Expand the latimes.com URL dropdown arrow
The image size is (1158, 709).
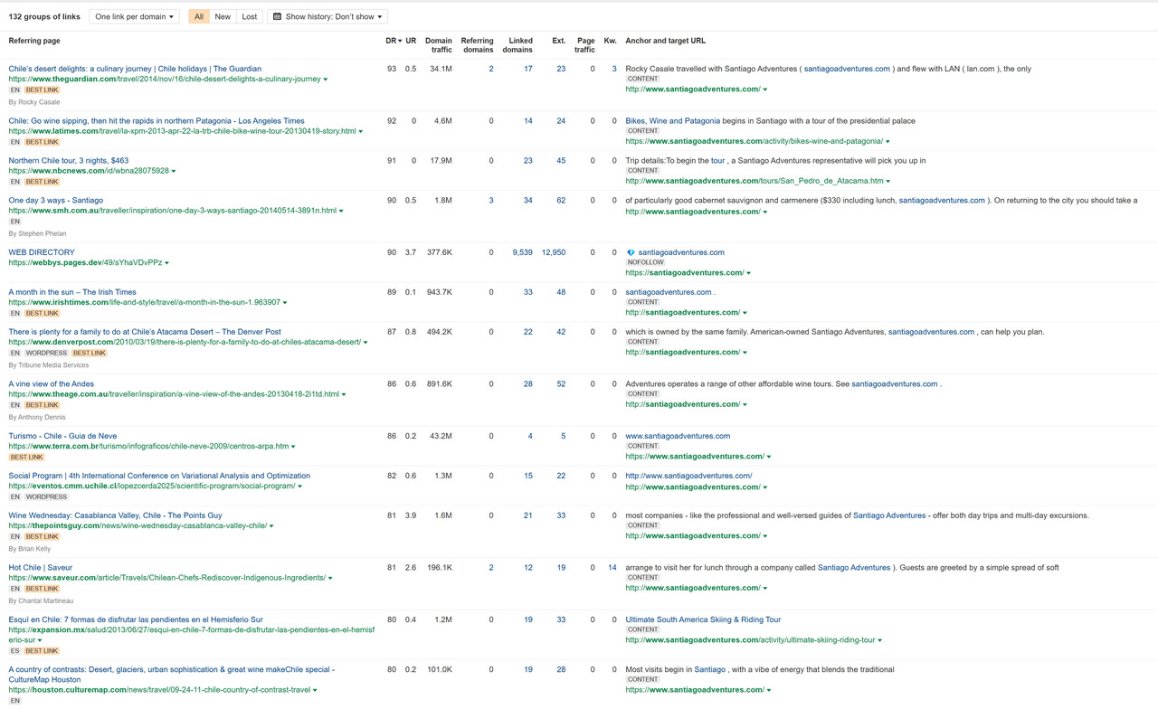361,131
